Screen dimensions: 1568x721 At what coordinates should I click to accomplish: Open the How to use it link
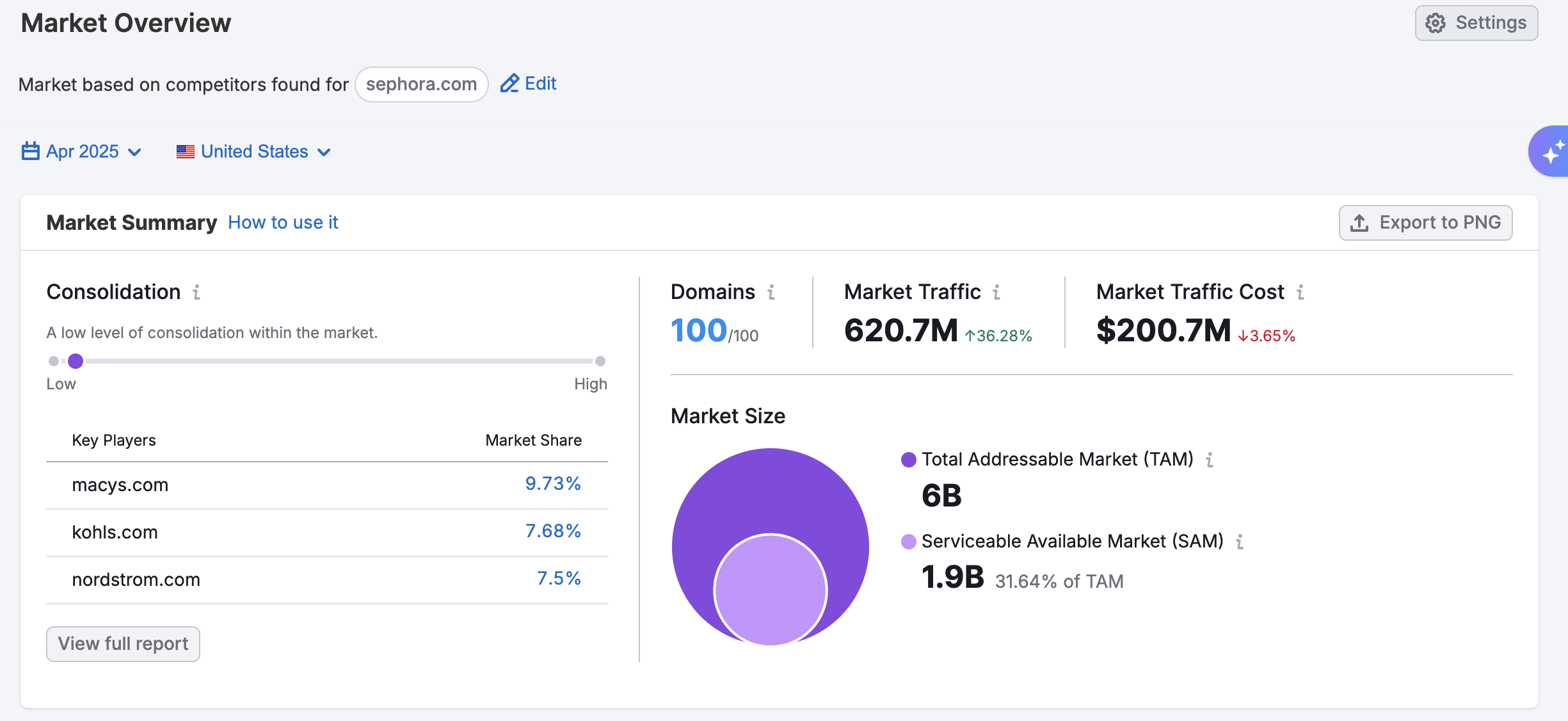pos(283,222)
